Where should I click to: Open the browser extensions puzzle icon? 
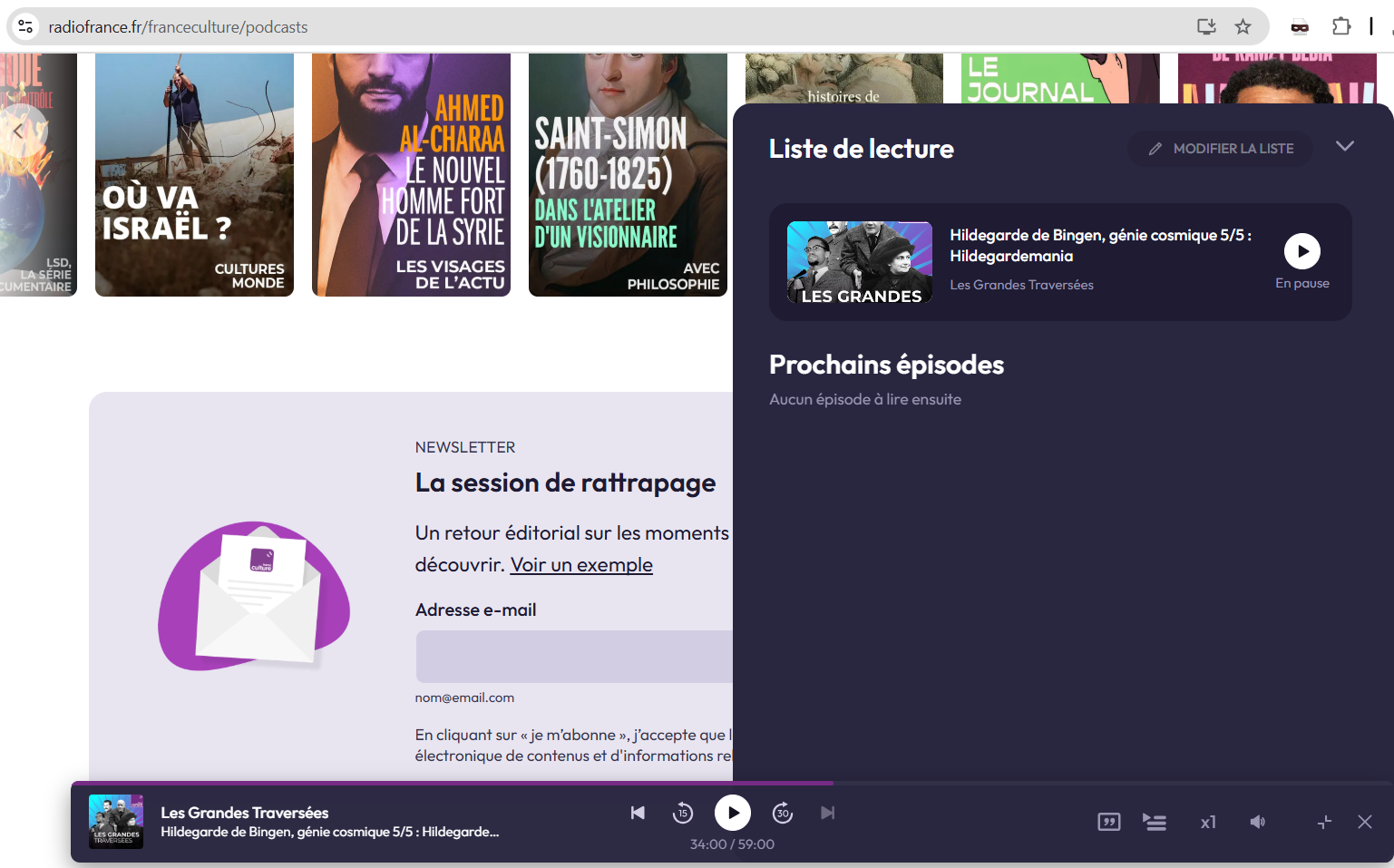[1340, 26]
